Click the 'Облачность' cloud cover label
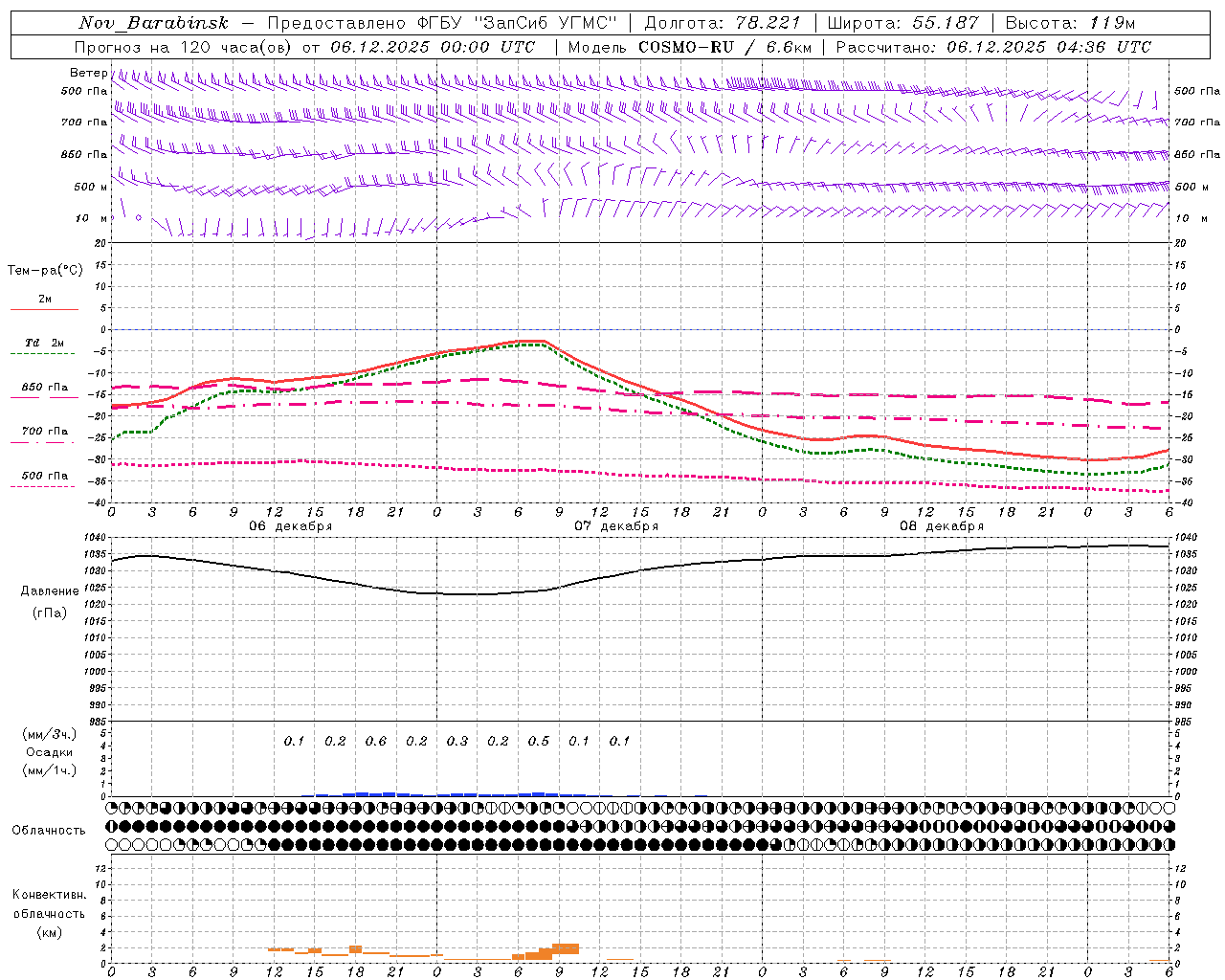1225x980 pixels. point(49,831)
